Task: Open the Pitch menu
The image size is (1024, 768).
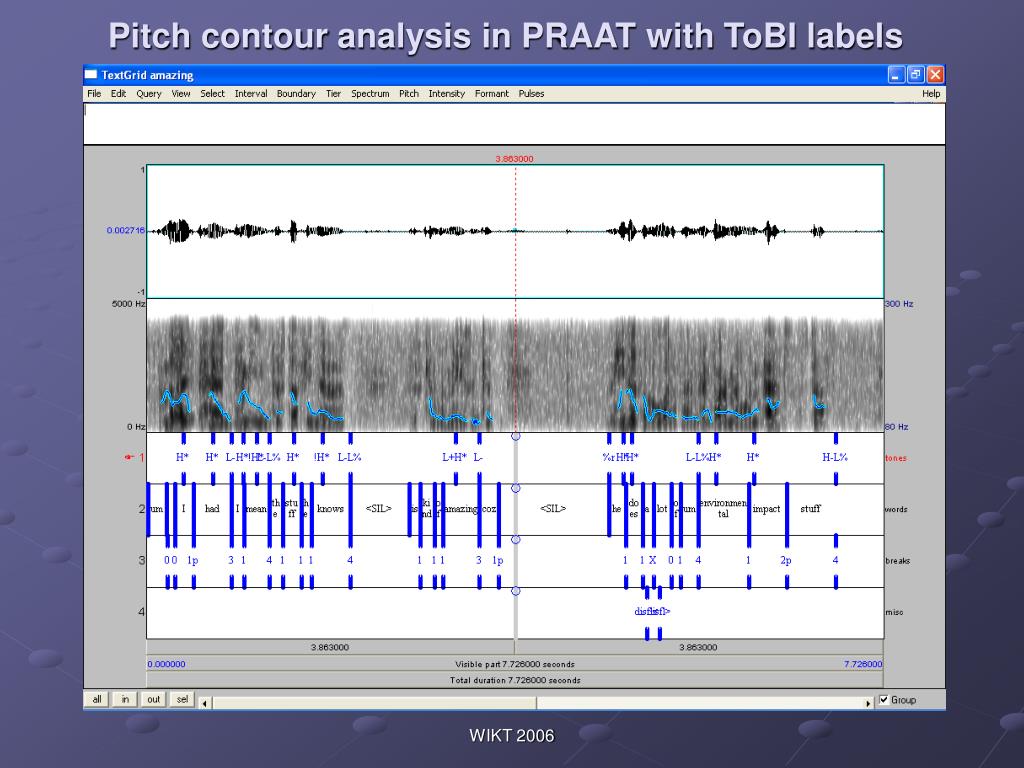Action: tap(409, 93)
